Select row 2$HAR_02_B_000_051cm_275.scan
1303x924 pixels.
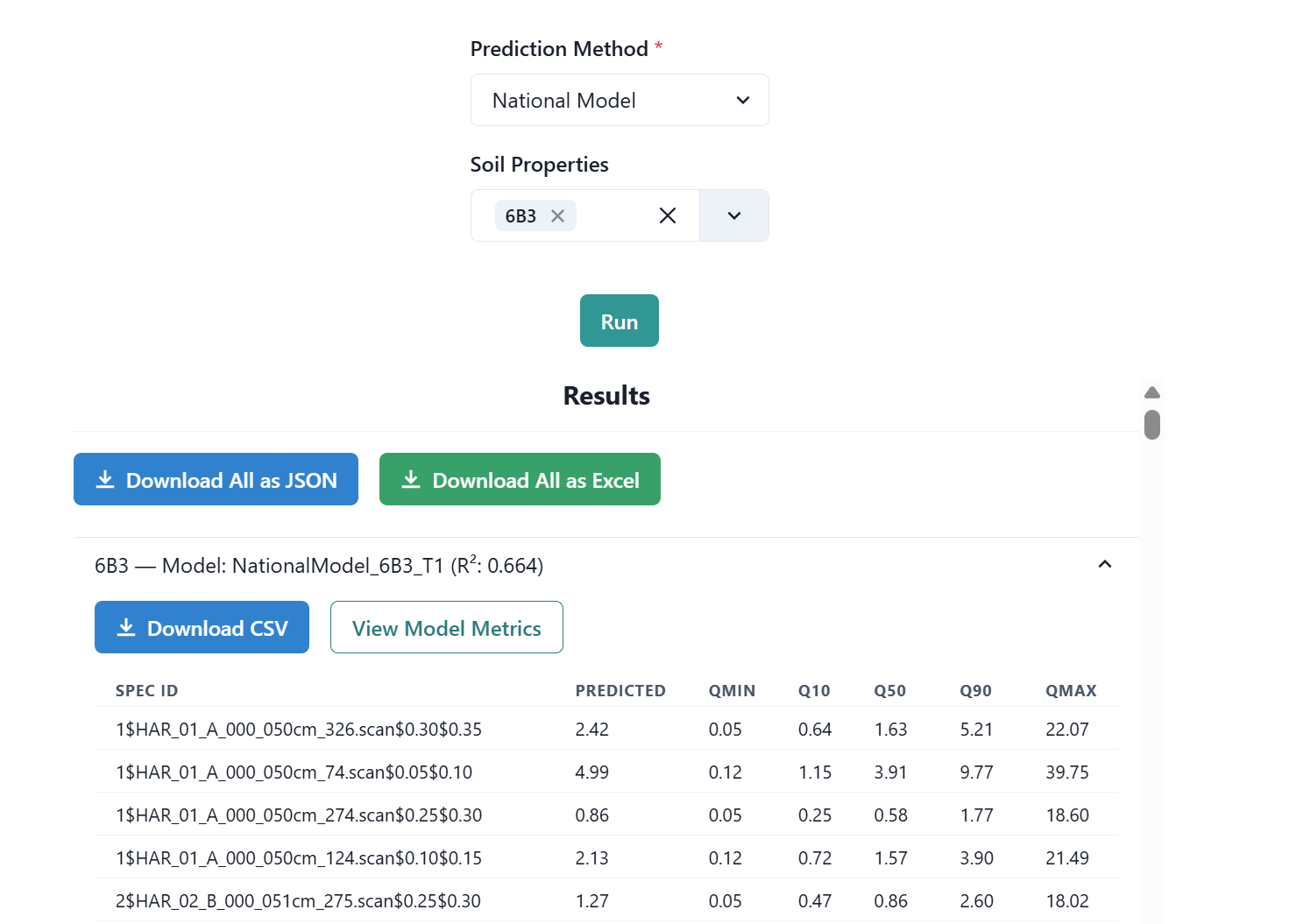pyautogui.click(x=298, y=901)
